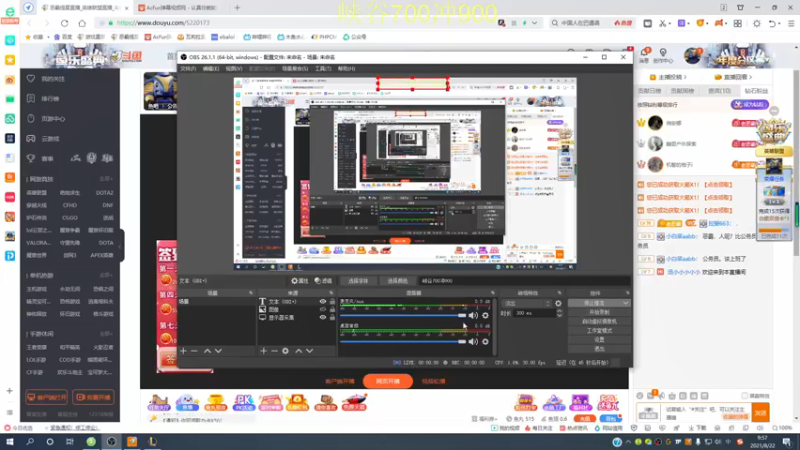Viewport: 800px width, 450px height.
Task: Remove selected source using the minus icon
Action: (x=274, y=351)
